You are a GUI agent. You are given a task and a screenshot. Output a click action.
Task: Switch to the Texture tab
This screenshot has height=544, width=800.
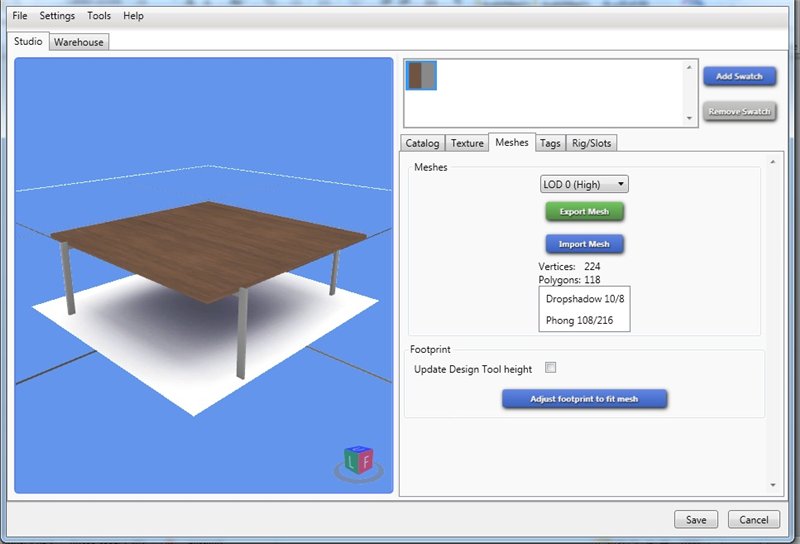coord(467,143)
